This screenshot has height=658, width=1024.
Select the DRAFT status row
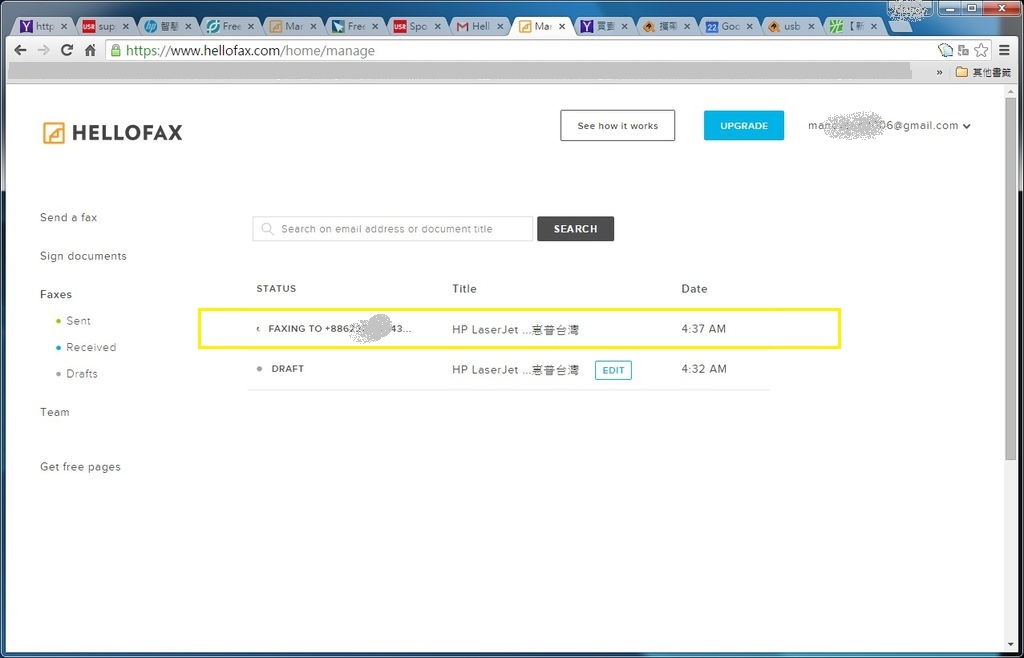point(287,369)
